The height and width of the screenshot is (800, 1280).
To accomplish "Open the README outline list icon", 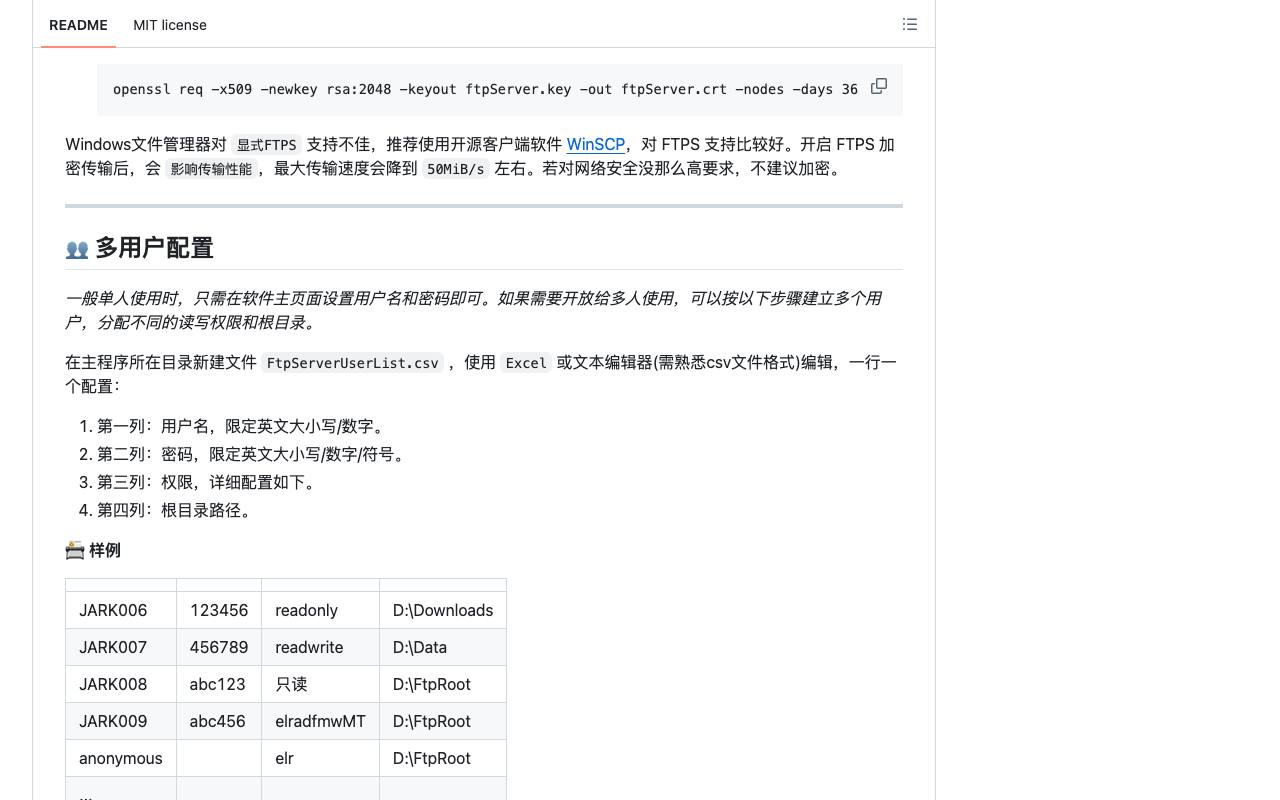I will click(910, 24).
